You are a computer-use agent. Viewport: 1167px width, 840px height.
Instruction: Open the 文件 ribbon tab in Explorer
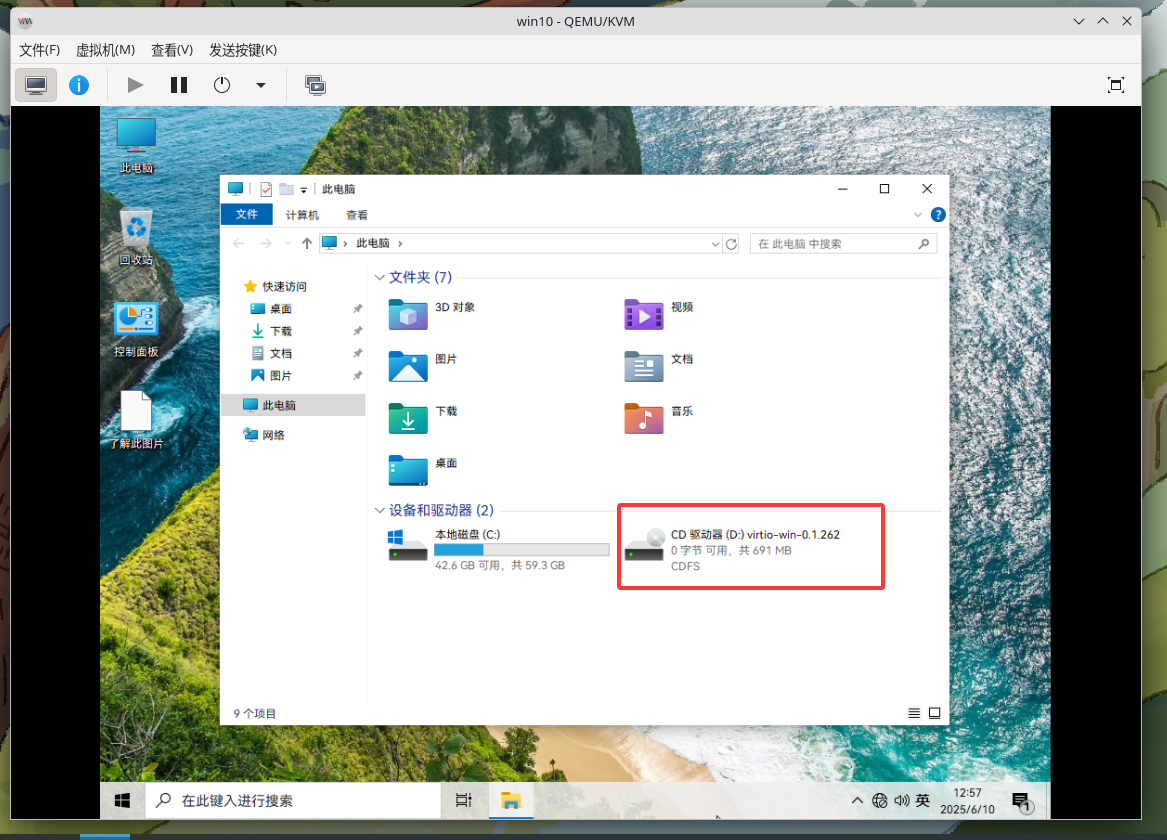tap(247, 214)
